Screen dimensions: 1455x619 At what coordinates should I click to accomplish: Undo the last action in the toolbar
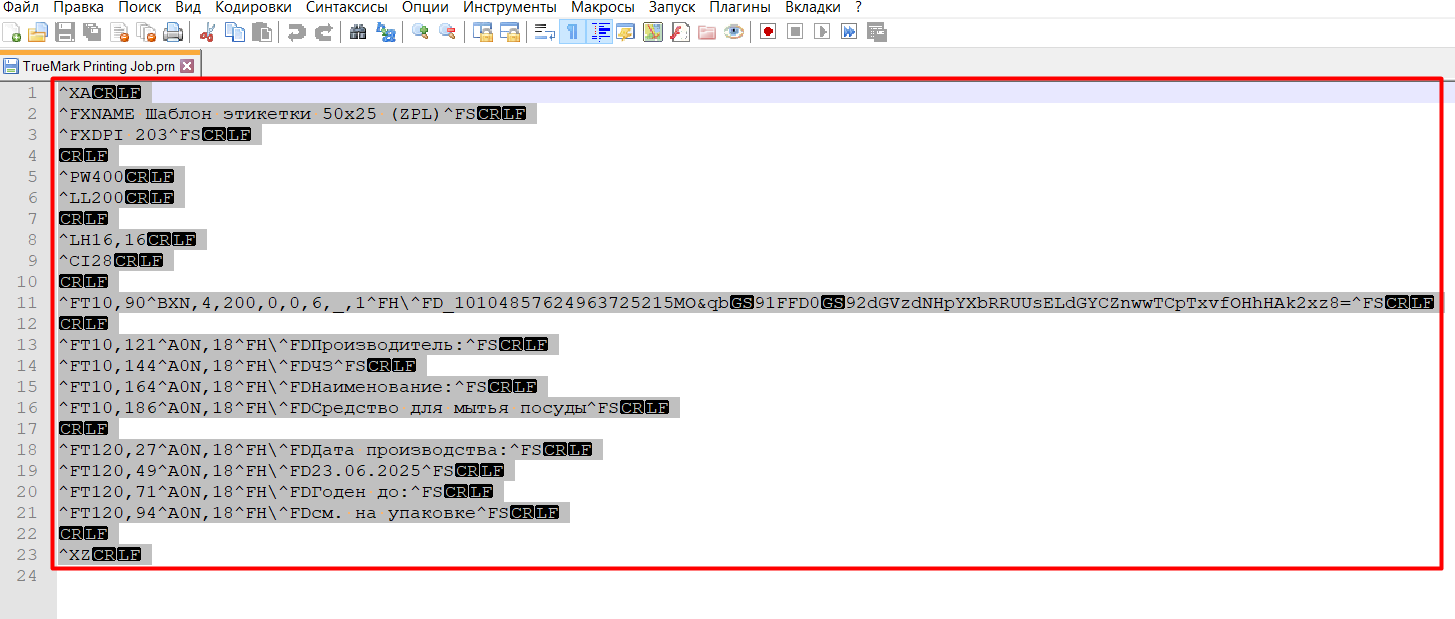coord(296,32)
